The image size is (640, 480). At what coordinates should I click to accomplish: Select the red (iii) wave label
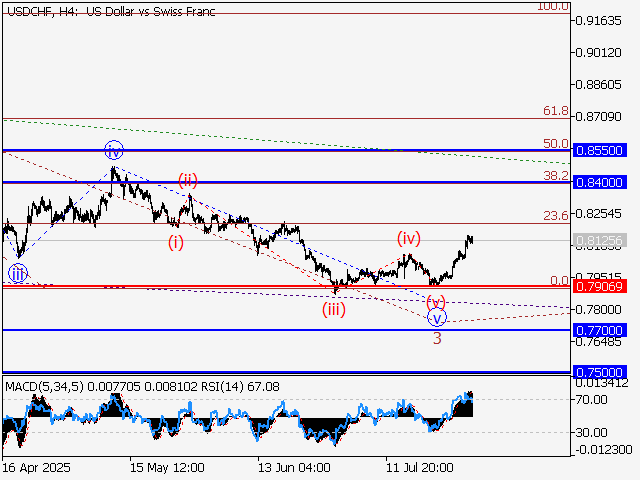tap(334, 309)
